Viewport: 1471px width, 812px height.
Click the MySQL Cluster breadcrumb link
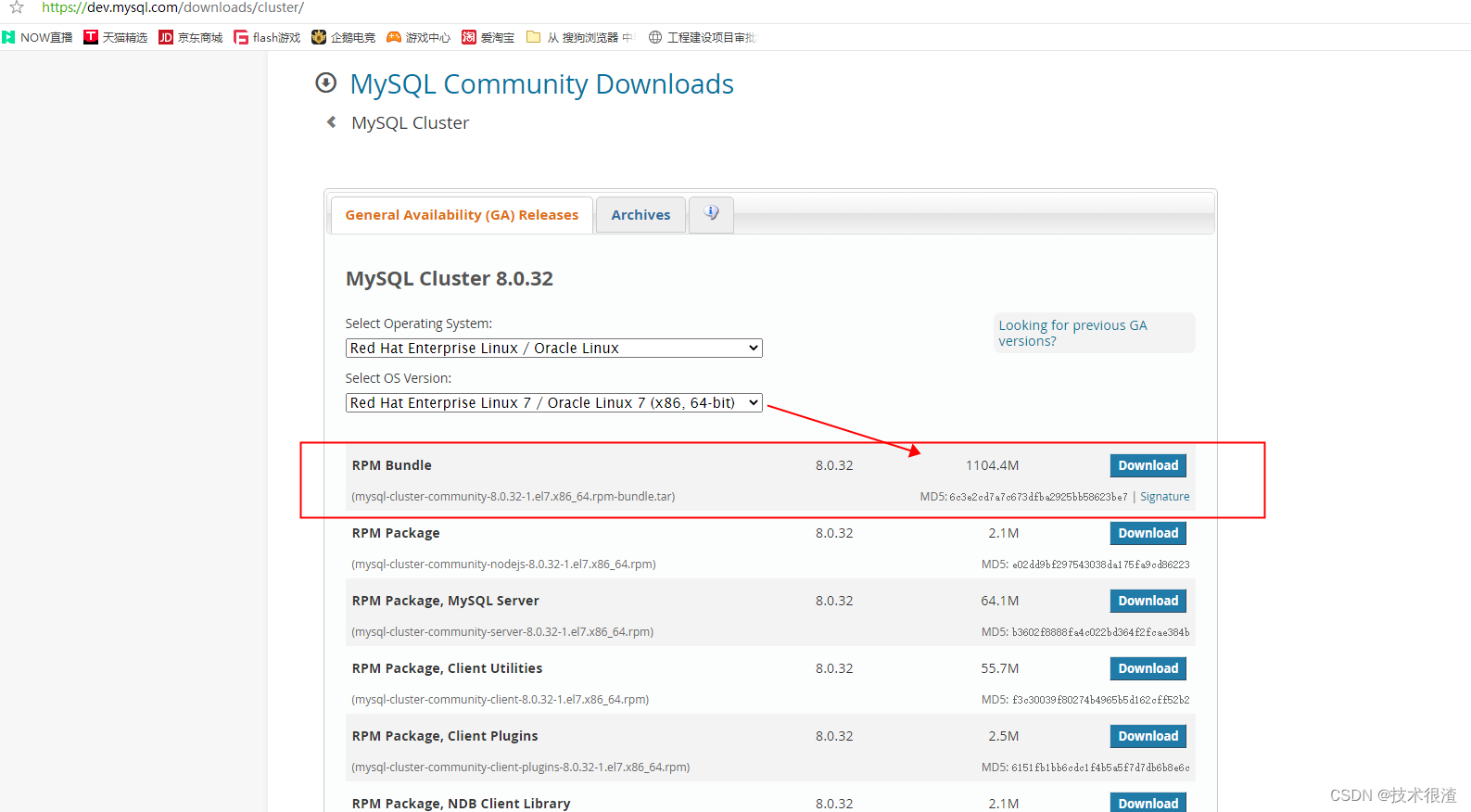(410, 122)
